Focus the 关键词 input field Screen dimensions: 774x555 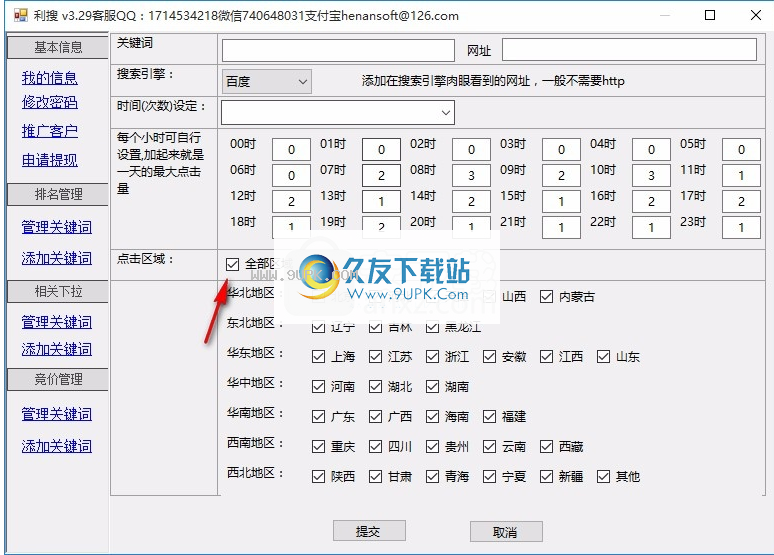point(338,50)
